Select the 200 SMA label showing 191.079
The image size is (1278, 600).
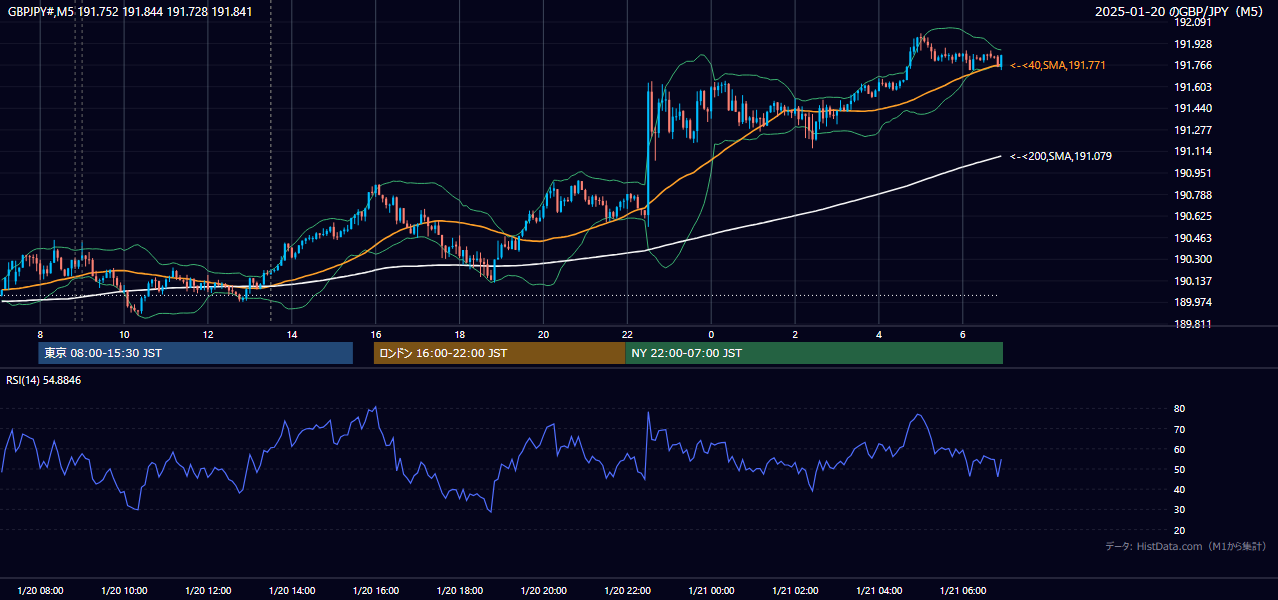click(x=1061, y=156)
